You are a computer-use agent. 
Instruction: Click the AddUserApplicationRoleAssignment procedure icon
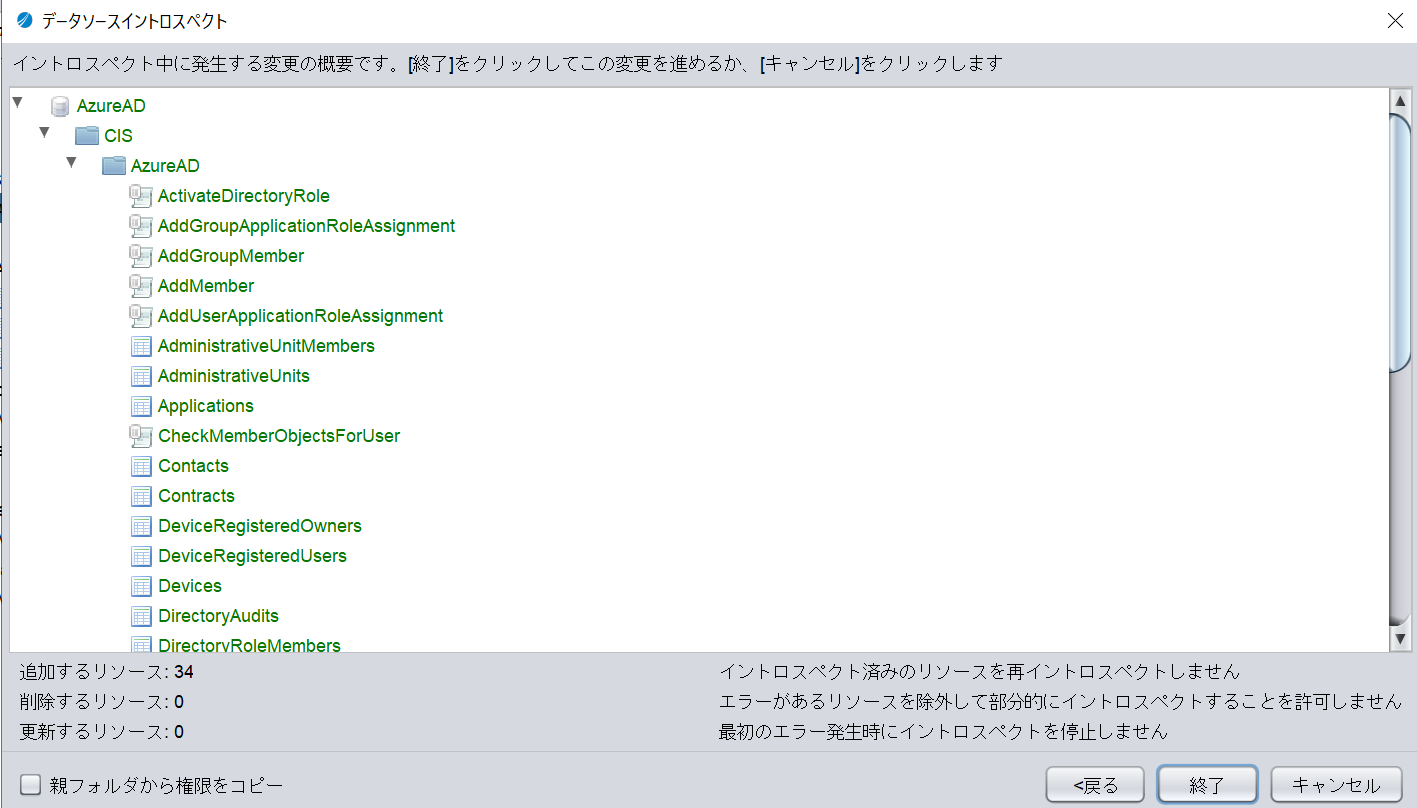pos(141,316)
